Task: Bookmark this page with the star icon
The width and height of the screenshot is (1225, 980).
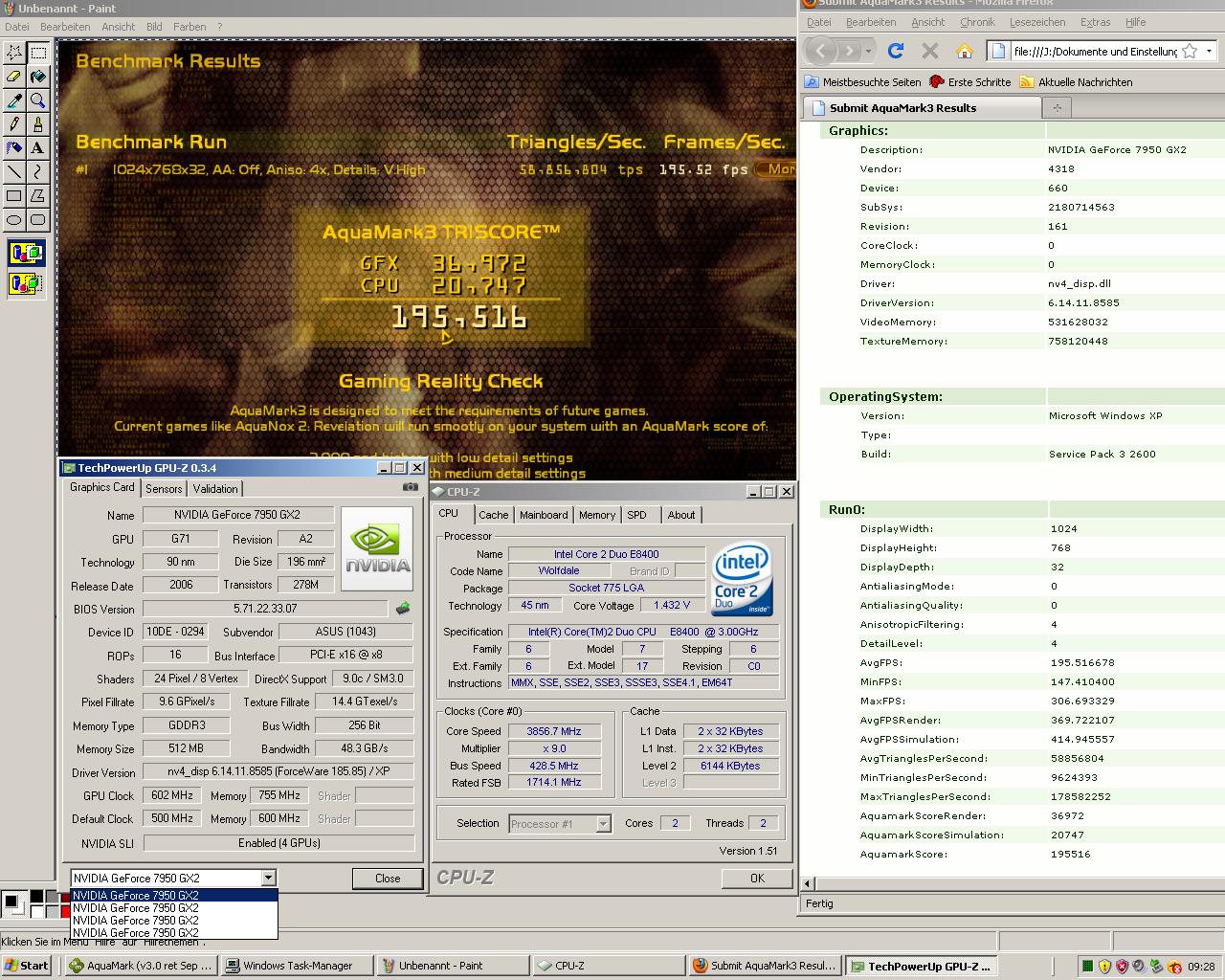Action: tap(1190, 51)
